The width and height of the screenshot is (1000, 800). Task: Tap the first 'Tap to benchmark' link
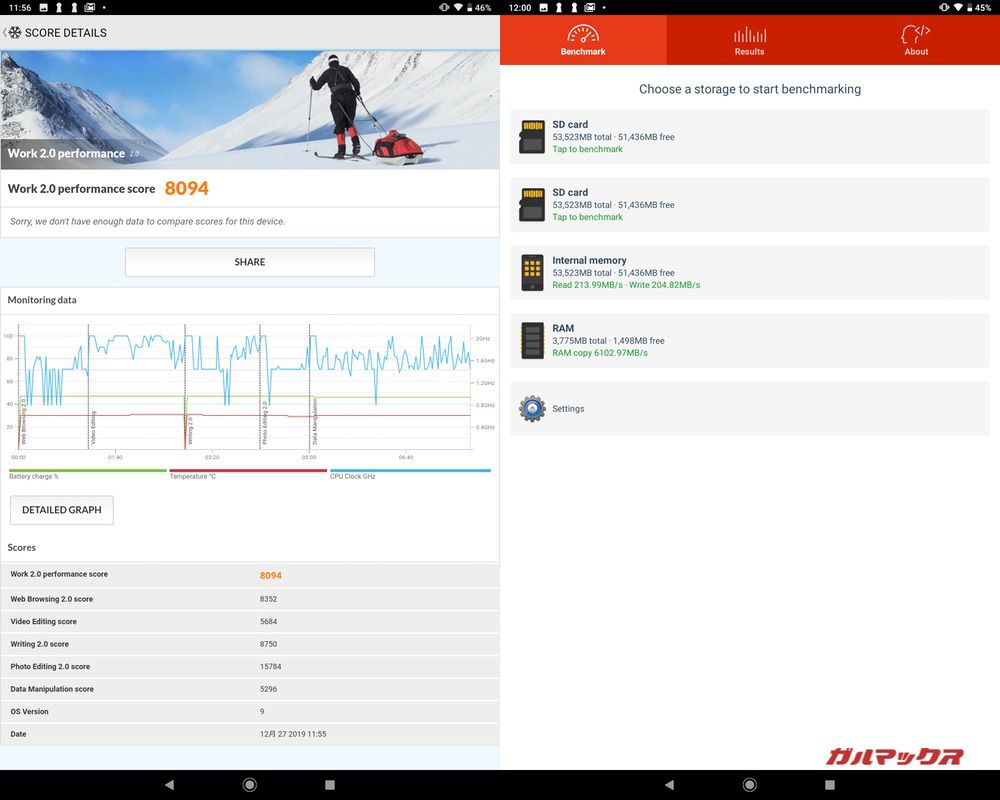pos(587,149)
